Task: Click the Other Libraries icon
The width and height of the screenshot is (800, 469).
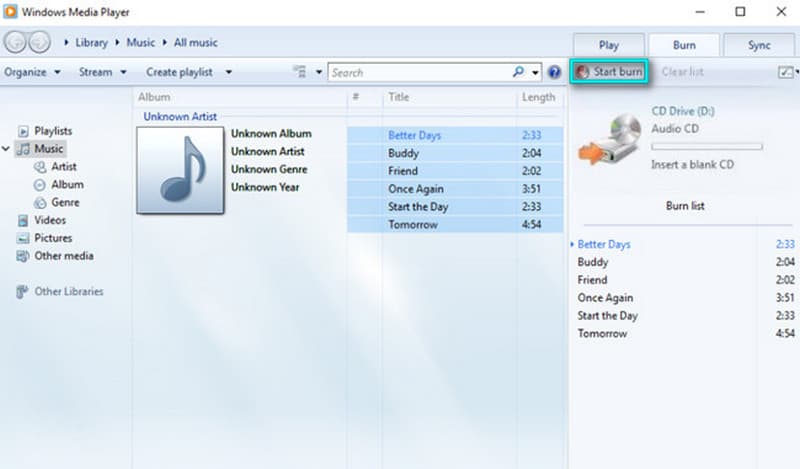Action: (22, 291)
